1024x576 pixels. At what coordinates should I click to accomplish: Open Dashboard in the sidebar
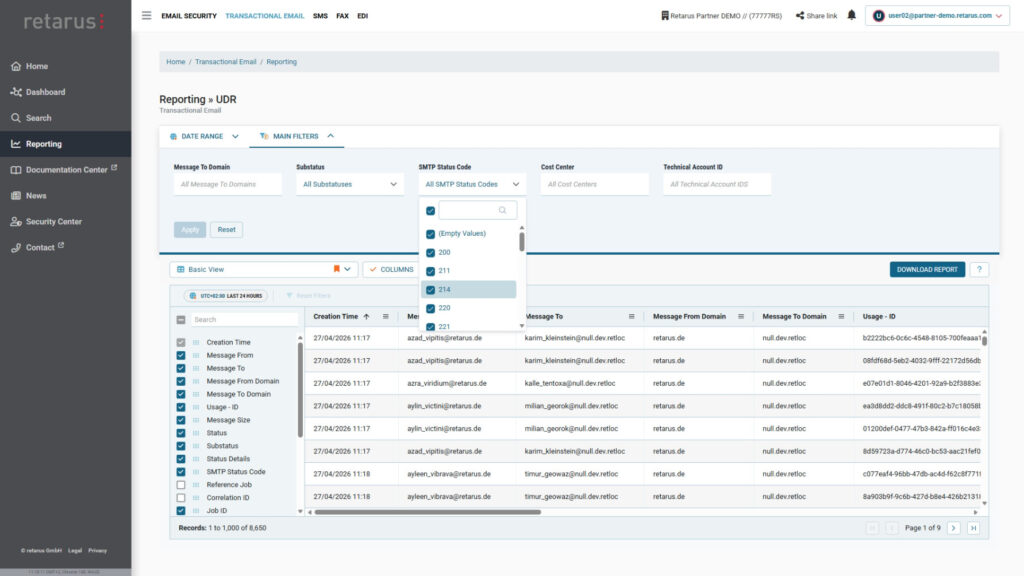click(x=45, y=92)
